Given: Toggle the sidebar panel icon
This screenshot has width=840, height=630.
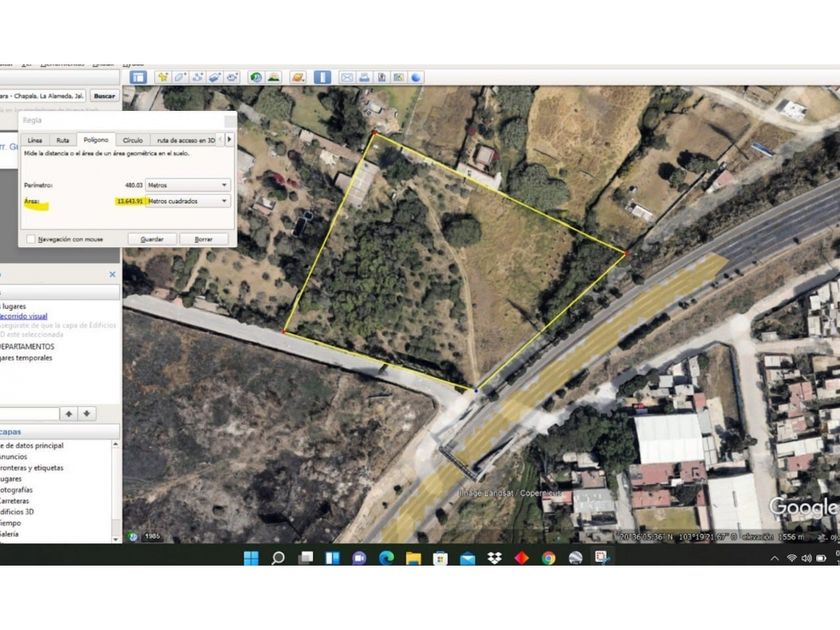Looking at the screenshot, I should coord(138,77).
